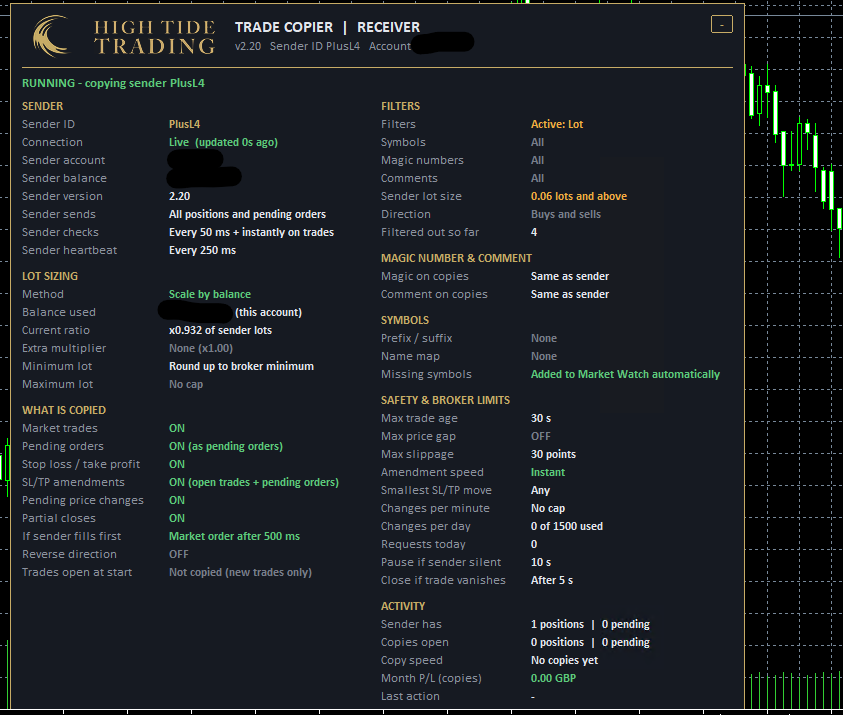Click the Copy speed 'No copies yet'
The image size is (843, 715).
tap(564, 661)
